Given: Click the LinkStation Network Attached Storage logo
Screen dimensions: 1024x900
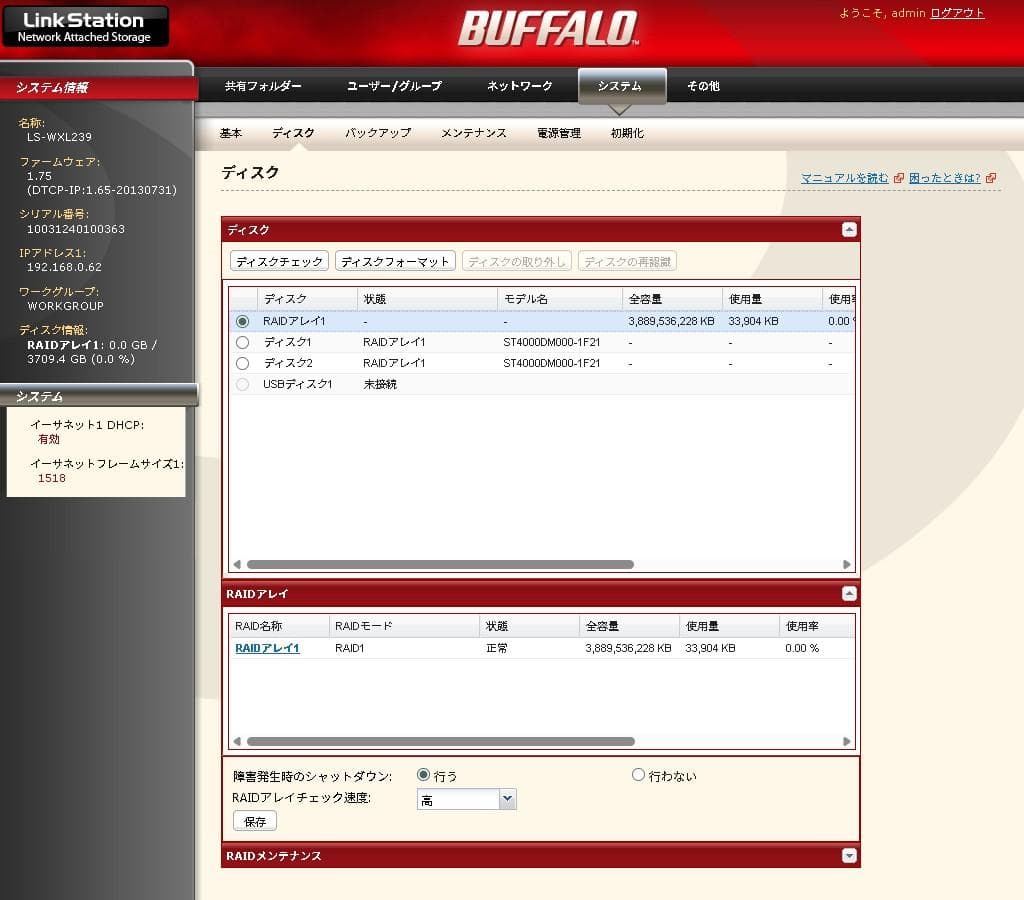Looking at the screenshot, I should pos(85,26).
